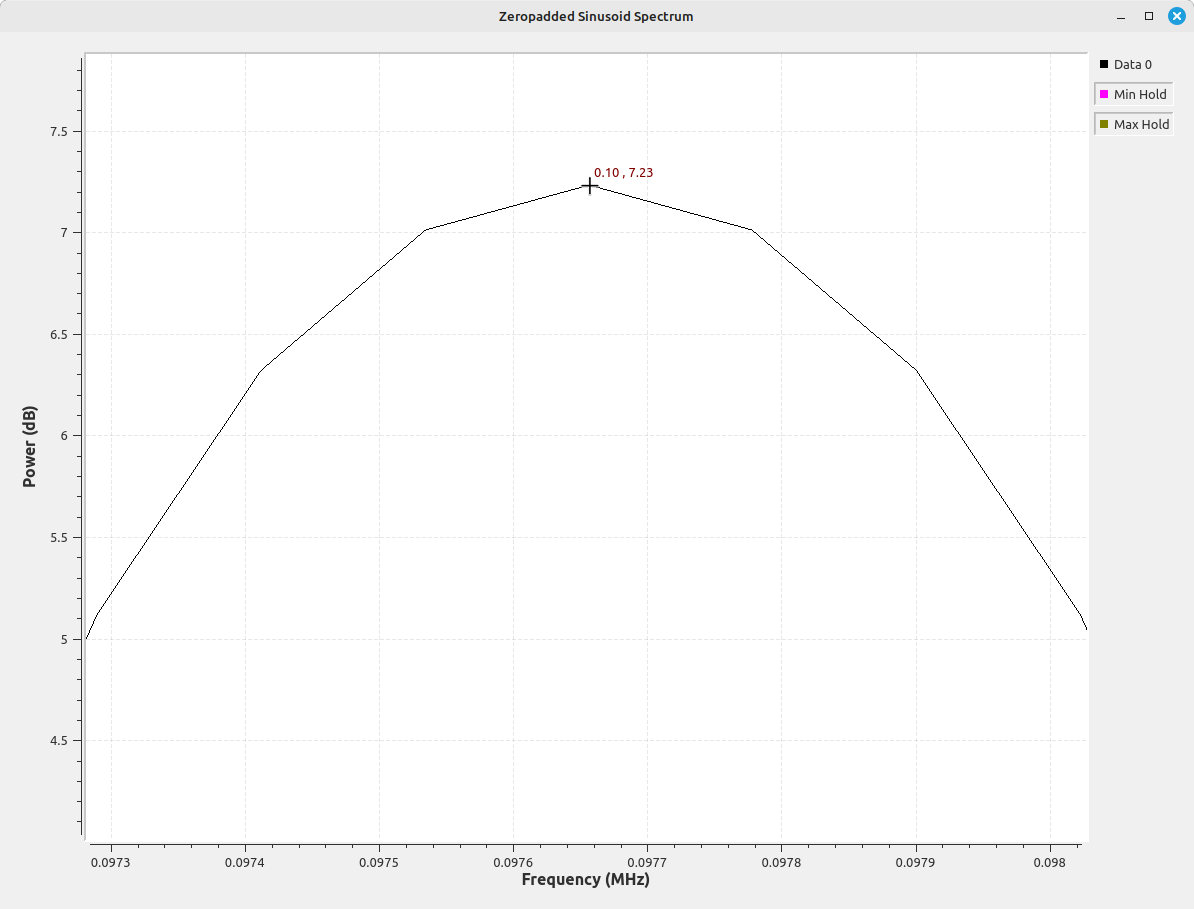Click the red 0.10, 7.23 marker readout
Viewport: 1194px width, 909px height.
(x=623, y=173)
